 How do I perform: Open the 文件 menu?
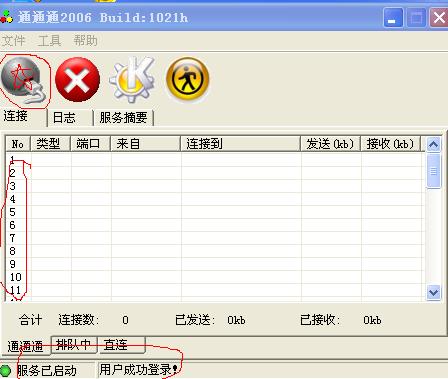(x=13, y=41)
